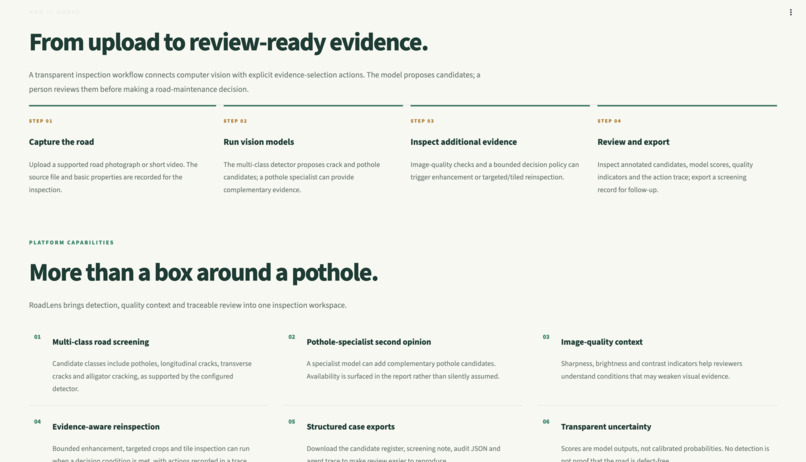Click the "STEP 03" label

pyautogui.click(x=422, y=121)
